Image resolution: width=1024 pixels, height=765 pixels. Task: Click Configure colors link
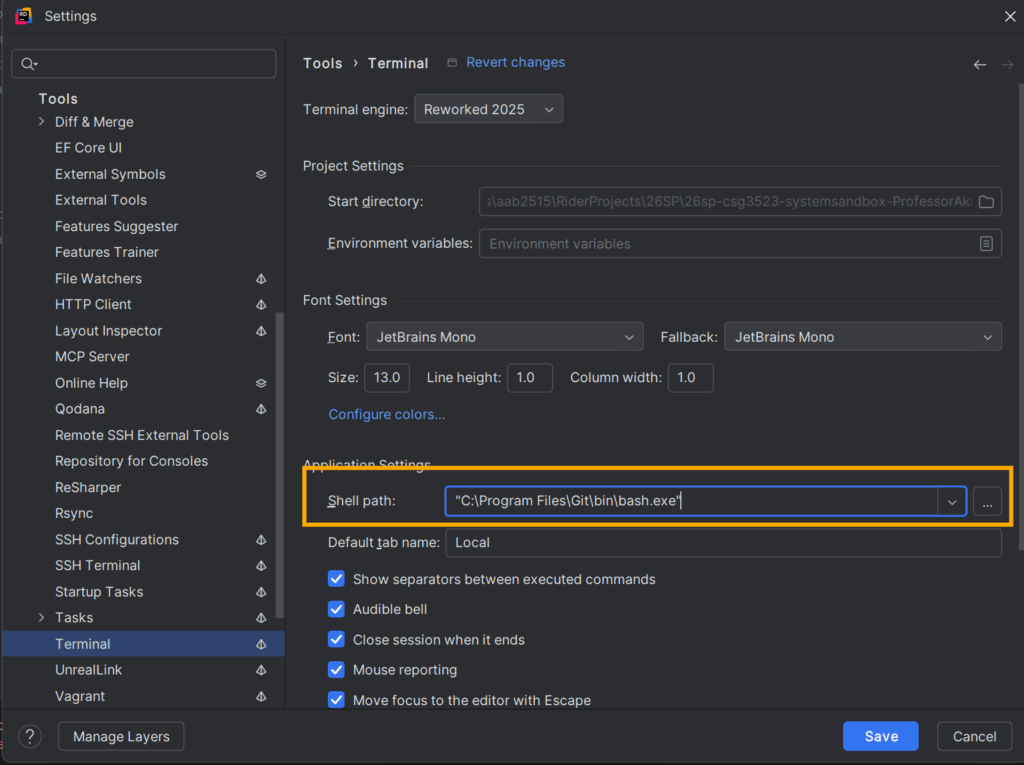pos(387,414)
